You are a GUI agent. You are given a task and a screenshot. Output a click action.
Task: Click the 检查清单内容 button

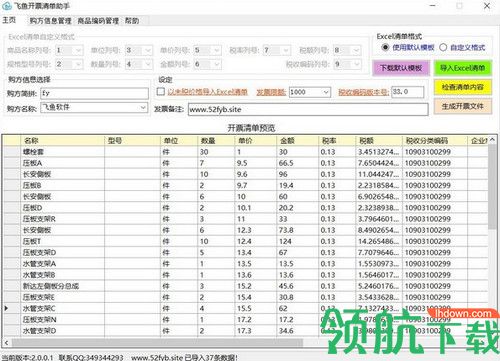point(463,87)
